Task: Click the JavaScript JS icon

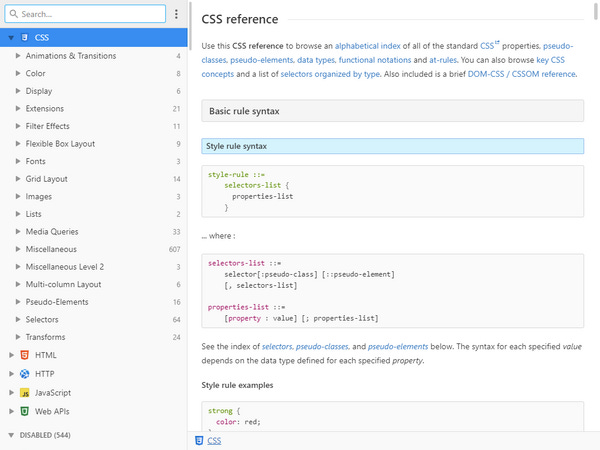Action: pos(24,393)
